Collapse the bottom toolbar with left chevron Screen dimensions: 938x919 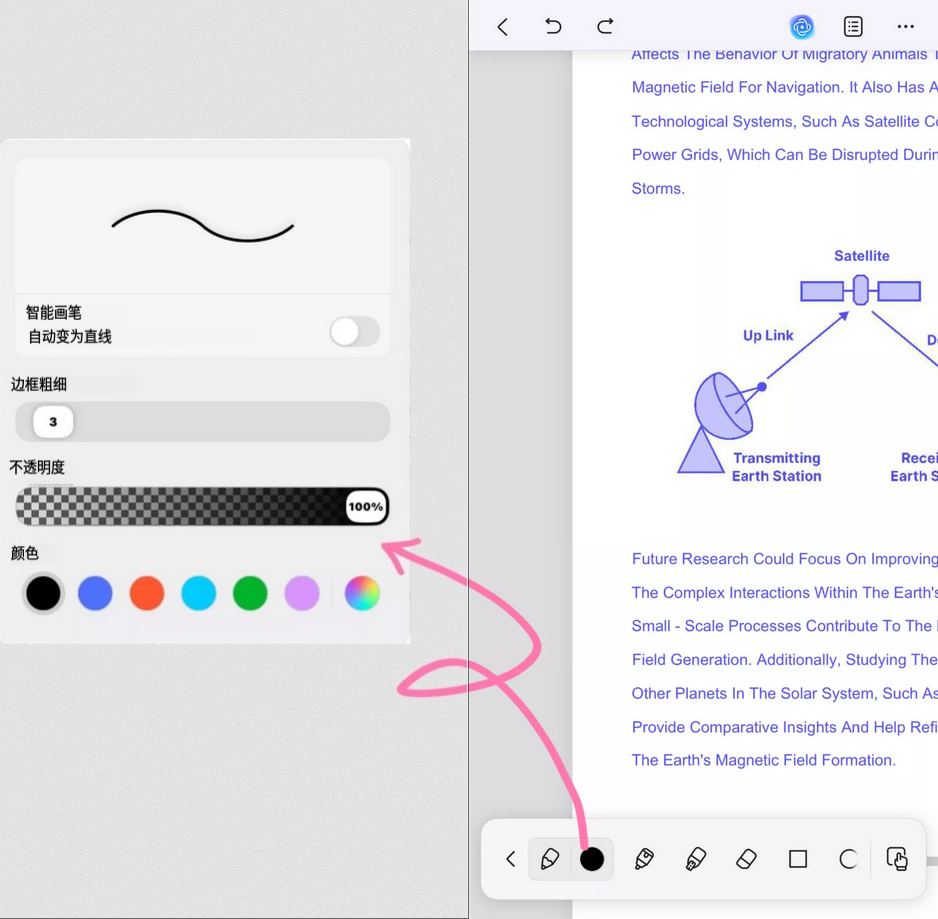point(511,859)
